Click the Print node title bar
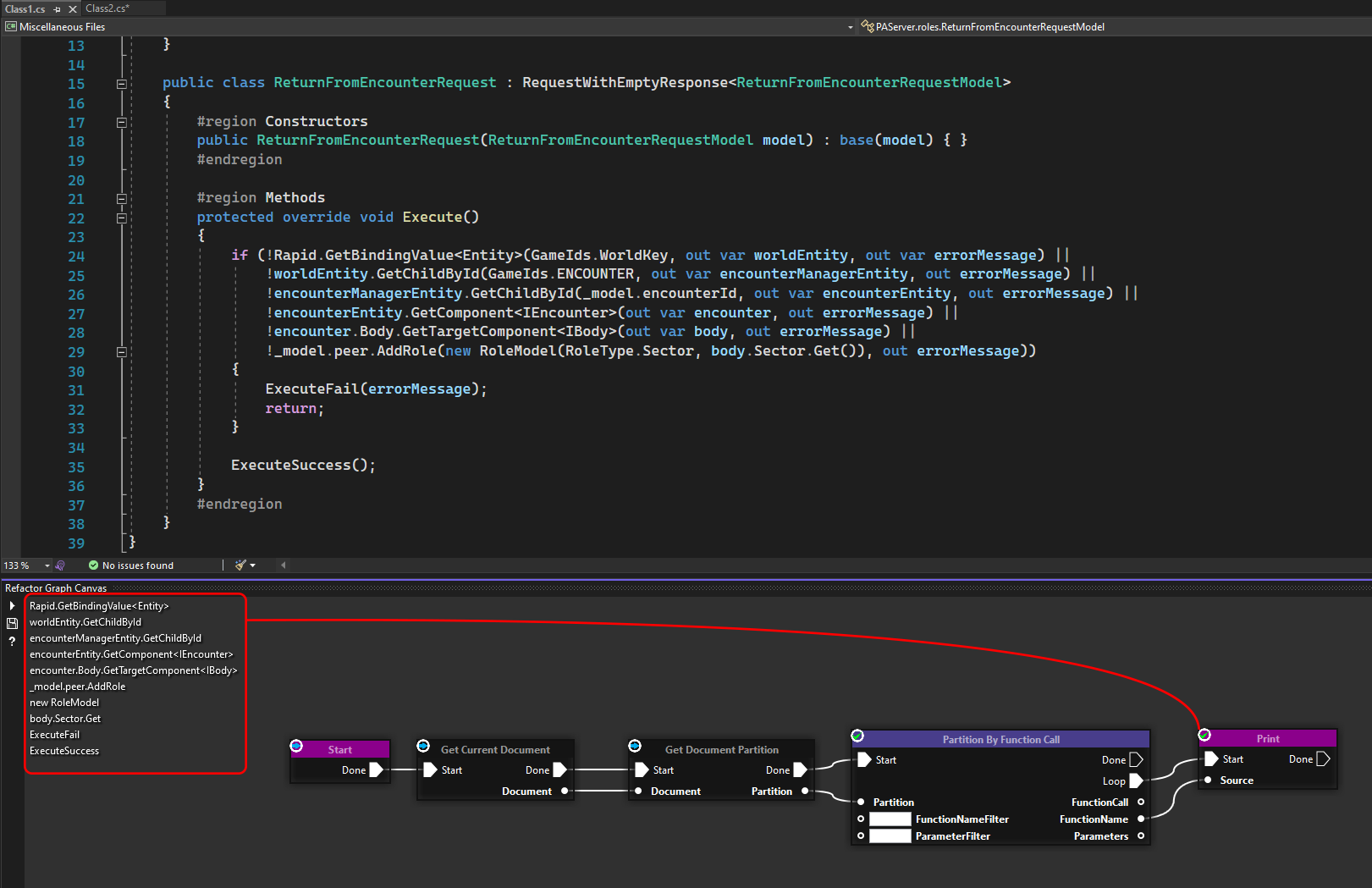 (x=1268, y=739)
